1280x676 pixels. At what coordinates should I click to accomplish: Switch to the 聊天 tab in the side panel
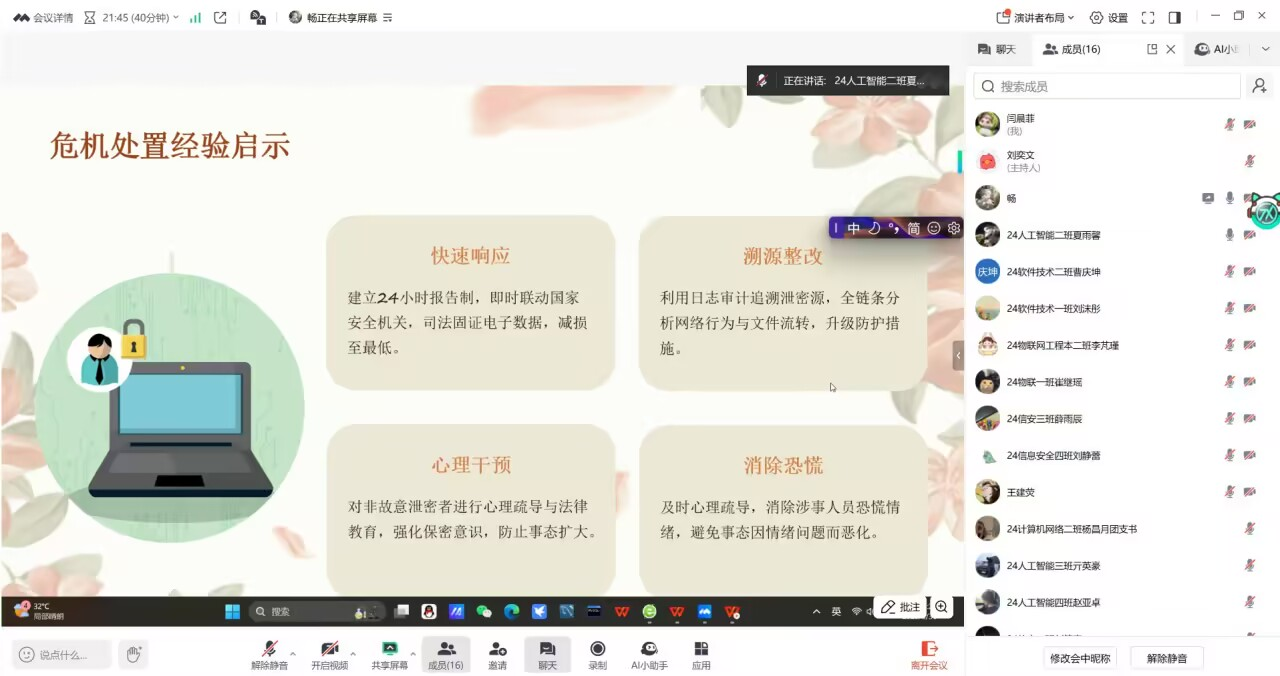tap(996, 49)
